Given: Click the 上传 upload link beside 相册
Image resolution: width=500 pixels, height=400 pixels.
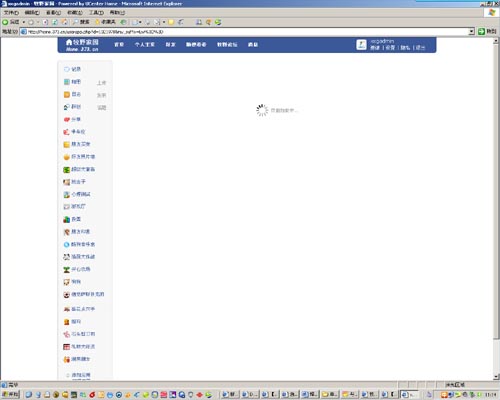Looking at the screenshot, I should click(x=101, y=82).
